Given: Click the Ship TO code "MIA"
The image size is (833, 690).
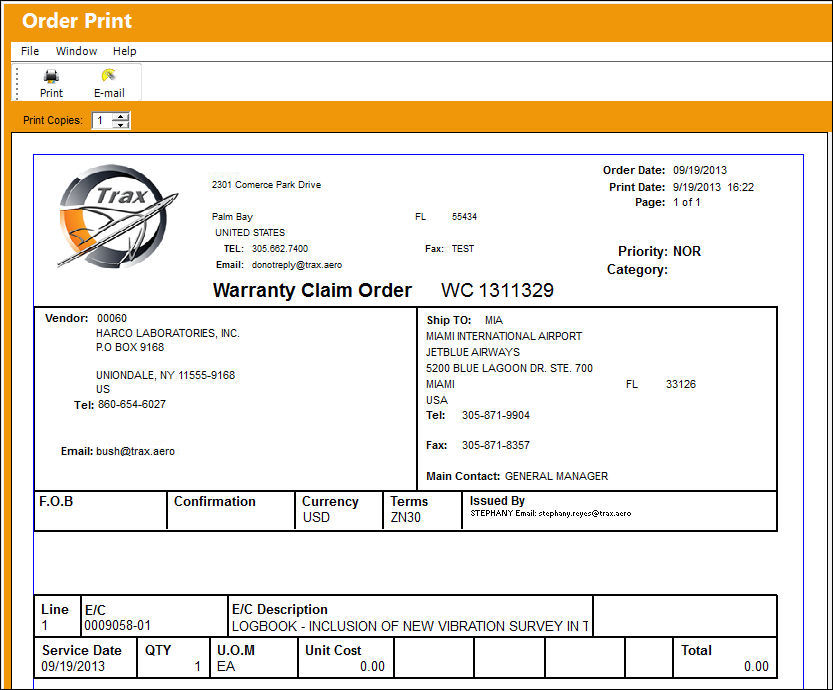Looking at the screenshot, I should pos(494,320).
